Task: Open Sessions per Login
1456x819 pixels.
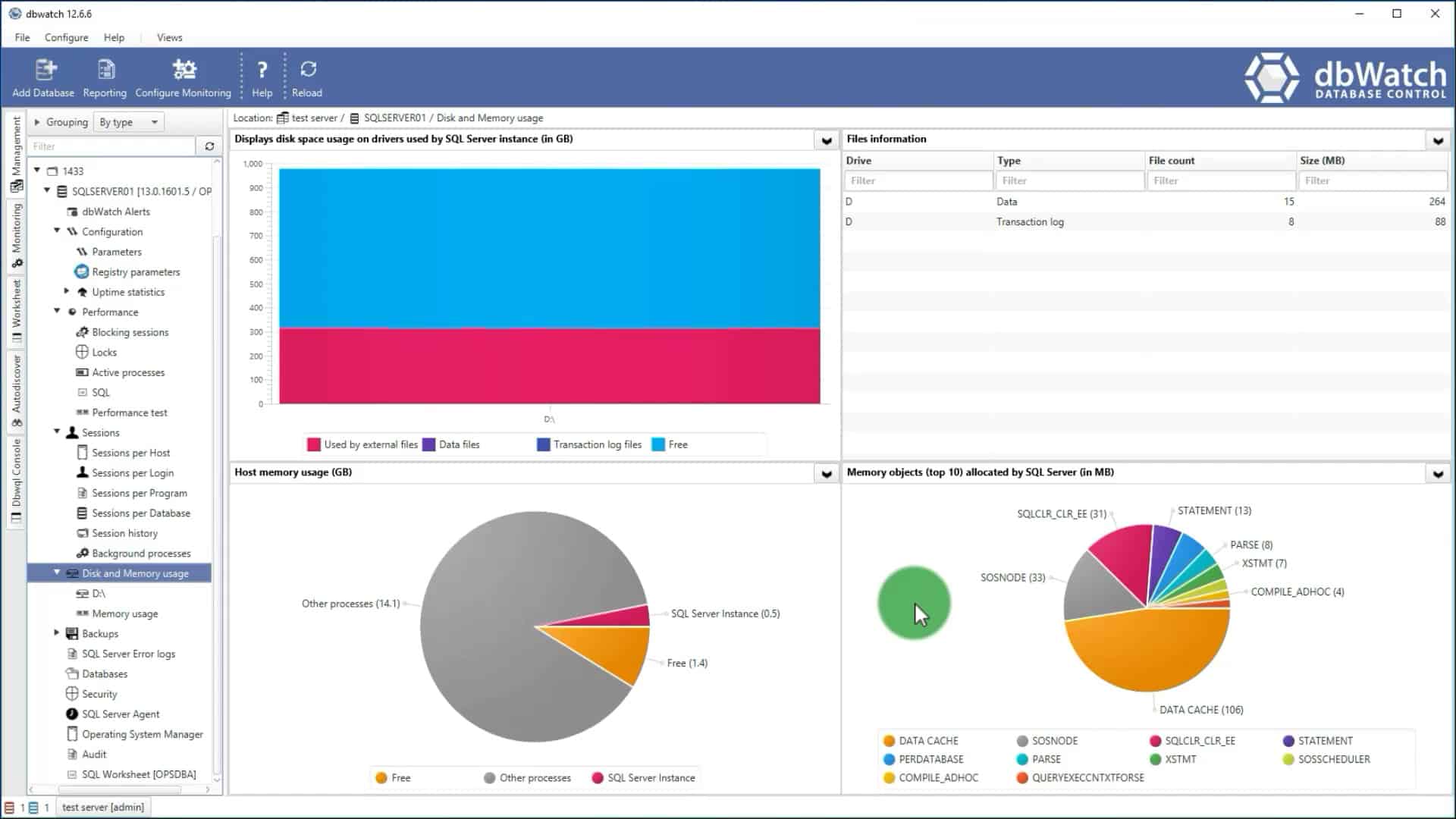Action: click(x=133, y=473)
